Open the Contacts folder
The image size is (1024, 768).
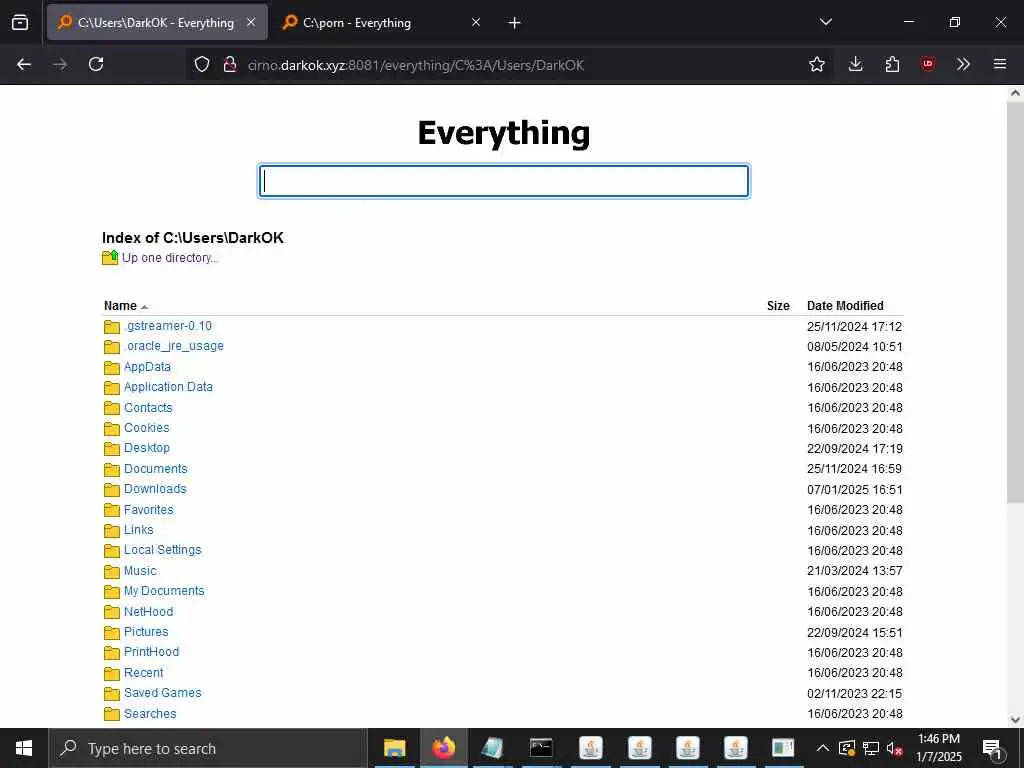tap(148, 408)
